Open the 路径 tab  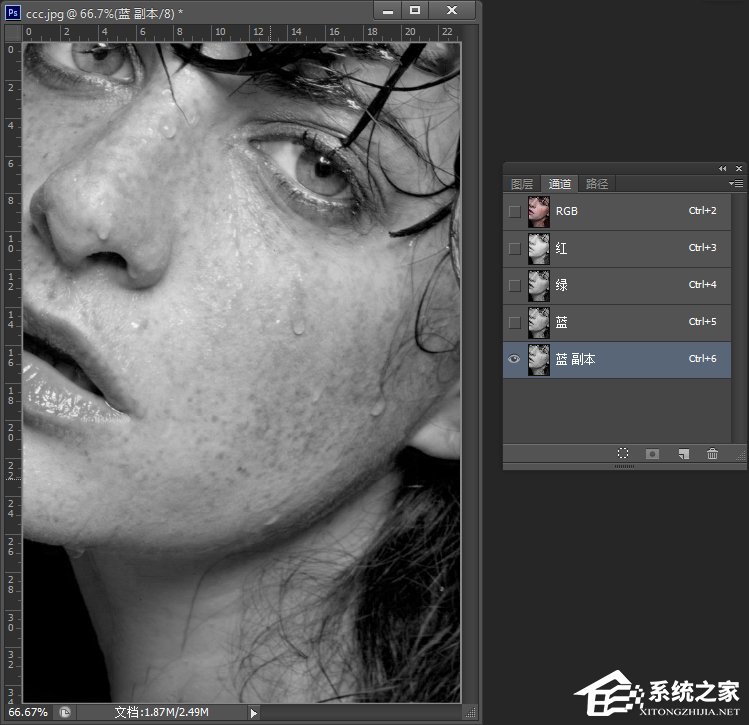pyautogui.click(x=596, y=184)
